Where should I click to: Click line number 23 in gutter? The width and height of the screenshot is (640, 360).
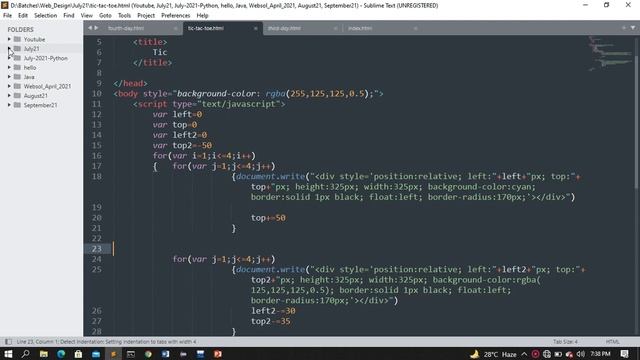click(x=97, y=249)
